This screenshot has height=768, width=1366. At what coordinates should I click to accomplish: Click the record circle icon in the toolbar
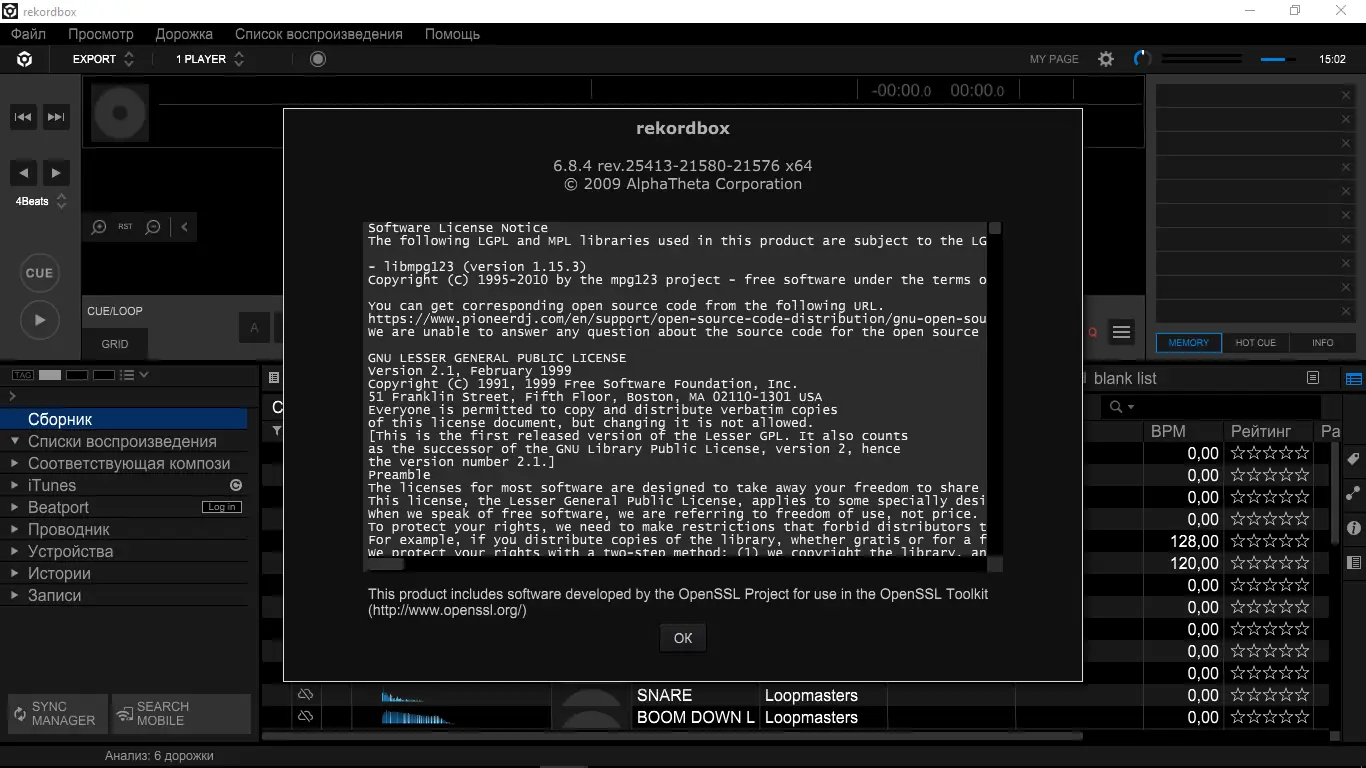pos(318,59)
